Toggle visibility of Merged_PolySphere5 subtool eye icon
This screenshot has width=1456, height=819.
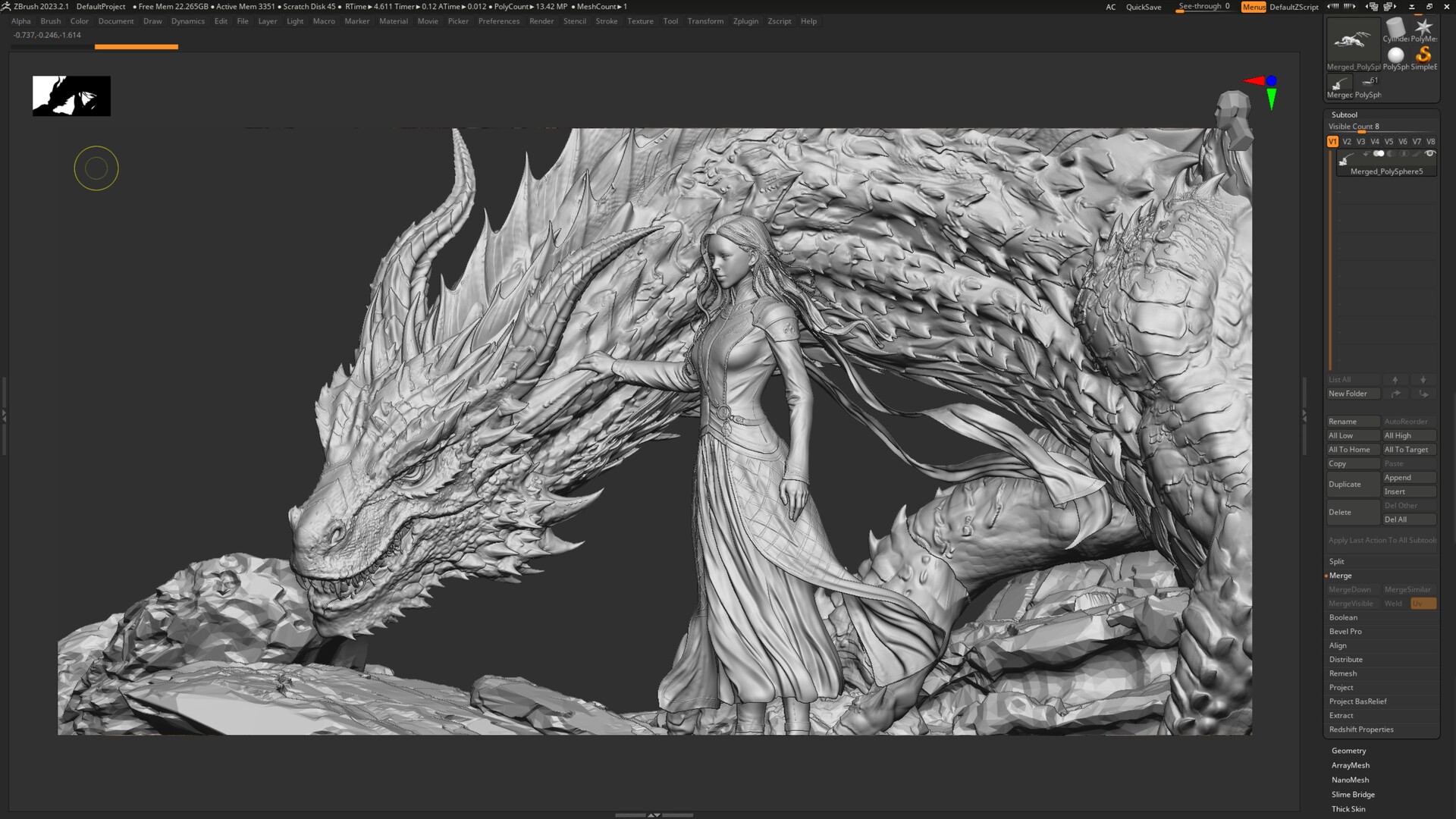[x=1430, y=153]
